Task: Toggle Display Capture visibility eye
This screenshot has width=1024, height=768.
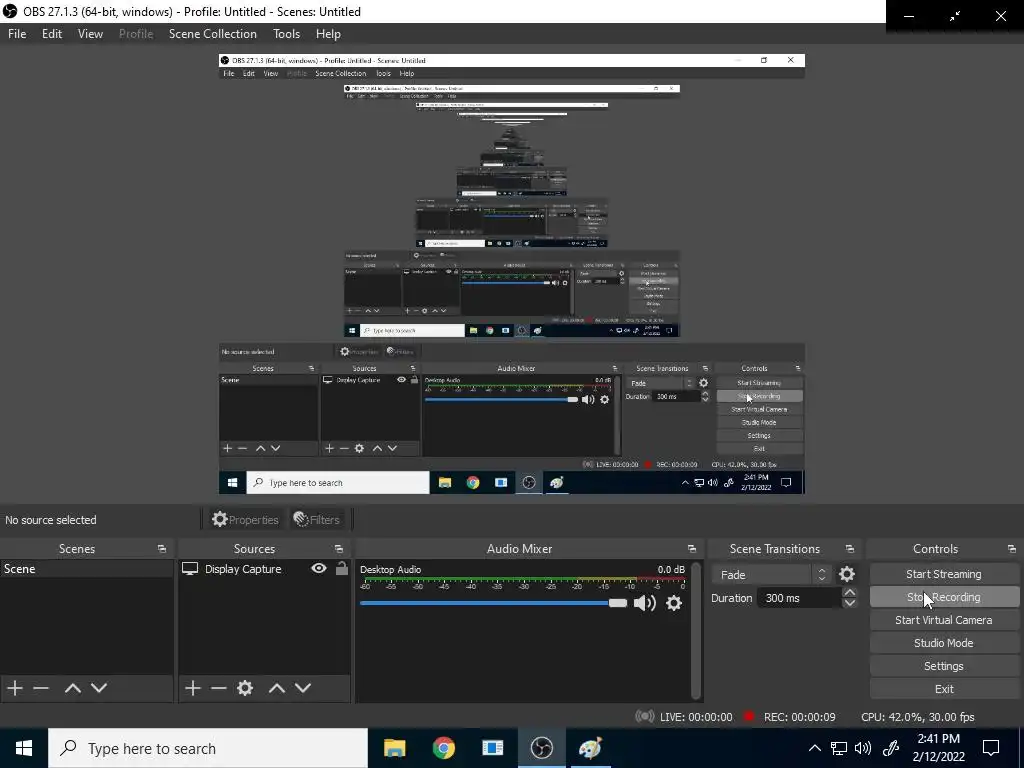Action: tap(319, 568)
